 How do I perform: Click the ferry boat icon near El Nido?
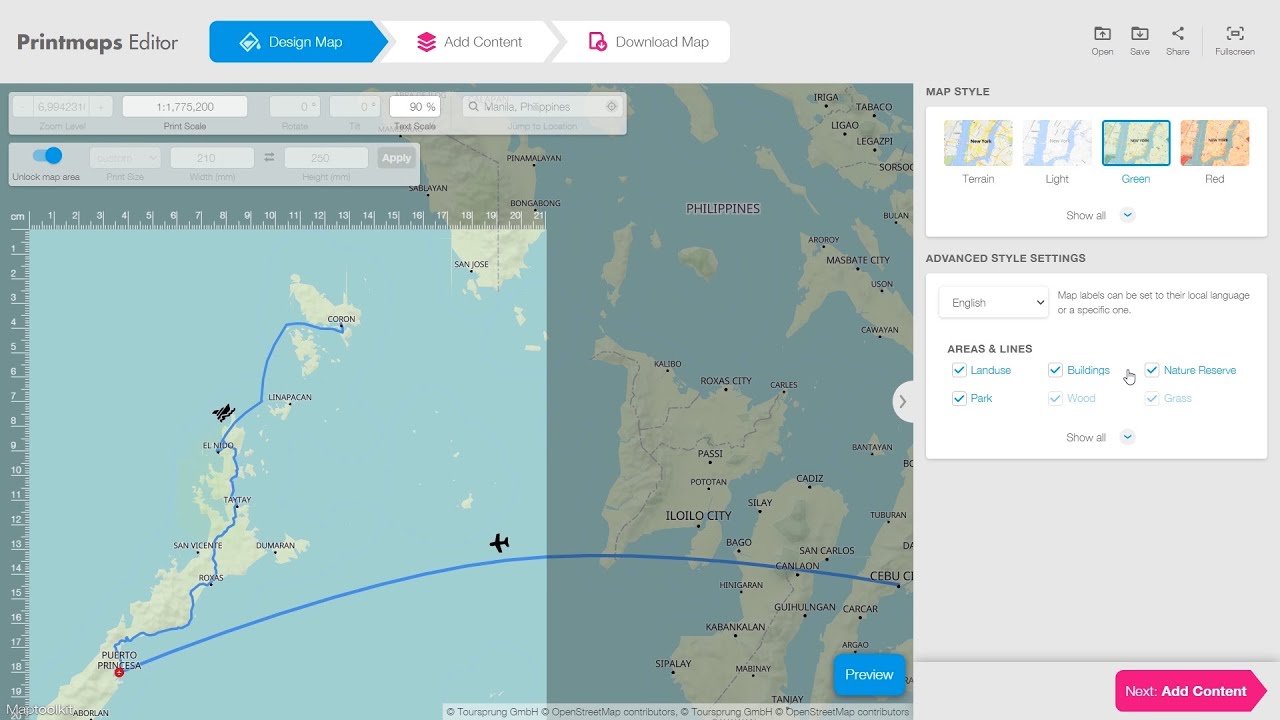pyautogui.click(x=224, y=412)
